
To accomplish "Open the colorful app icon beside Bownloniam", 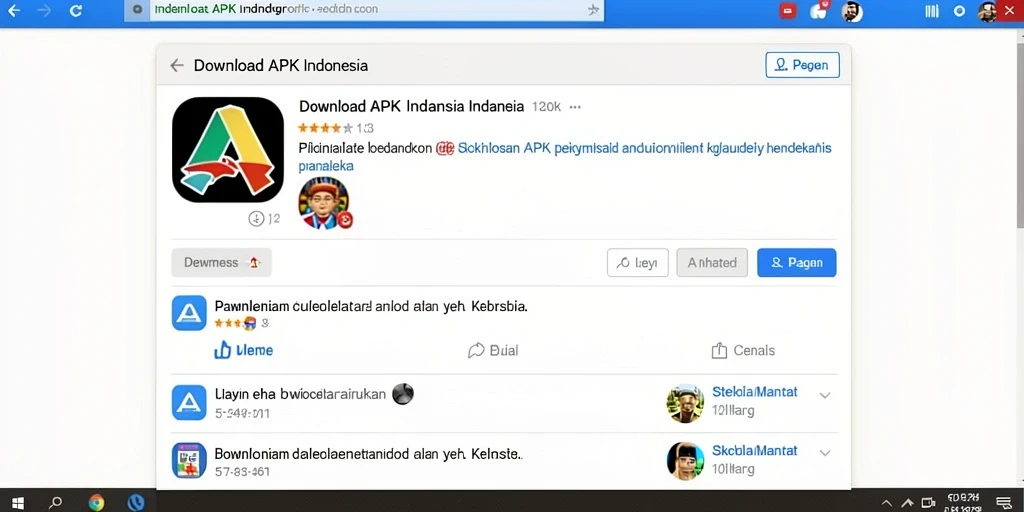I will 189,460.
